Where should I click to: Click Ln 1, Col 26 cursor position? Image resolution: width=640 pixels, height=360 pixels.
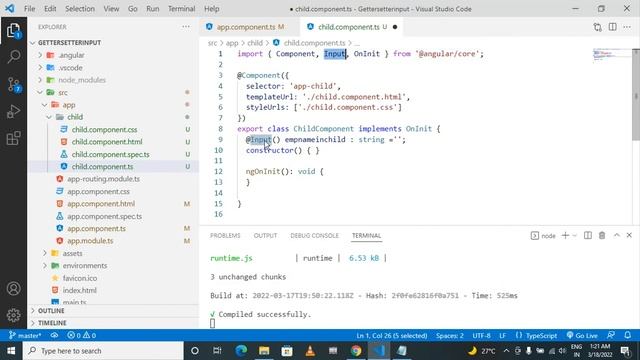[392, 336]
